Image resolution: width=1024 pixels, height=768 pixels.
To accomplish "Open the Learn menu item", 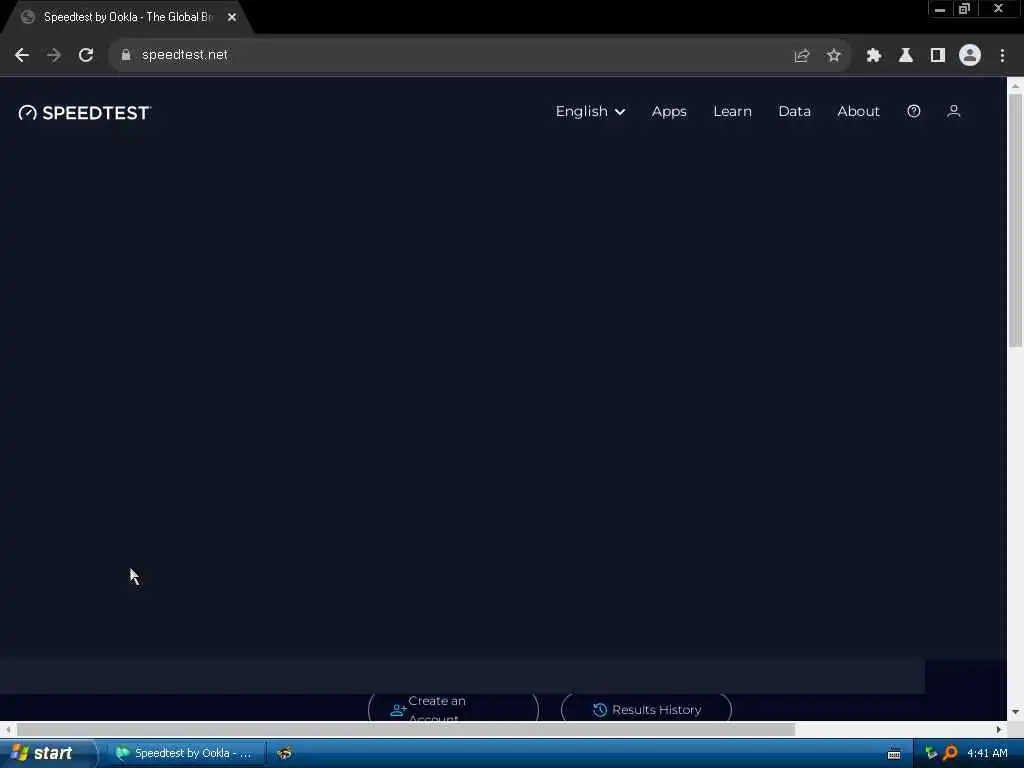I will pos(732,112).
